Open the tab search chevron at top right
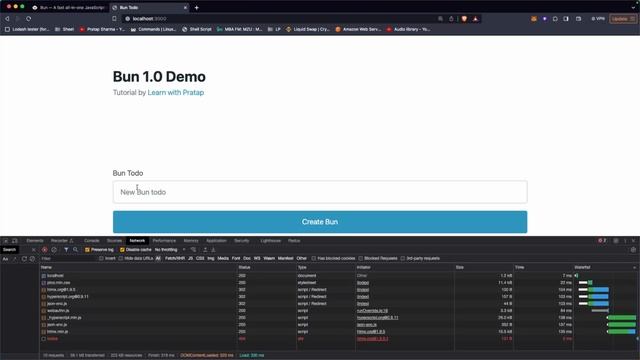Image resolution: width=640 pixels, height=360 pixels. point(633,7)
